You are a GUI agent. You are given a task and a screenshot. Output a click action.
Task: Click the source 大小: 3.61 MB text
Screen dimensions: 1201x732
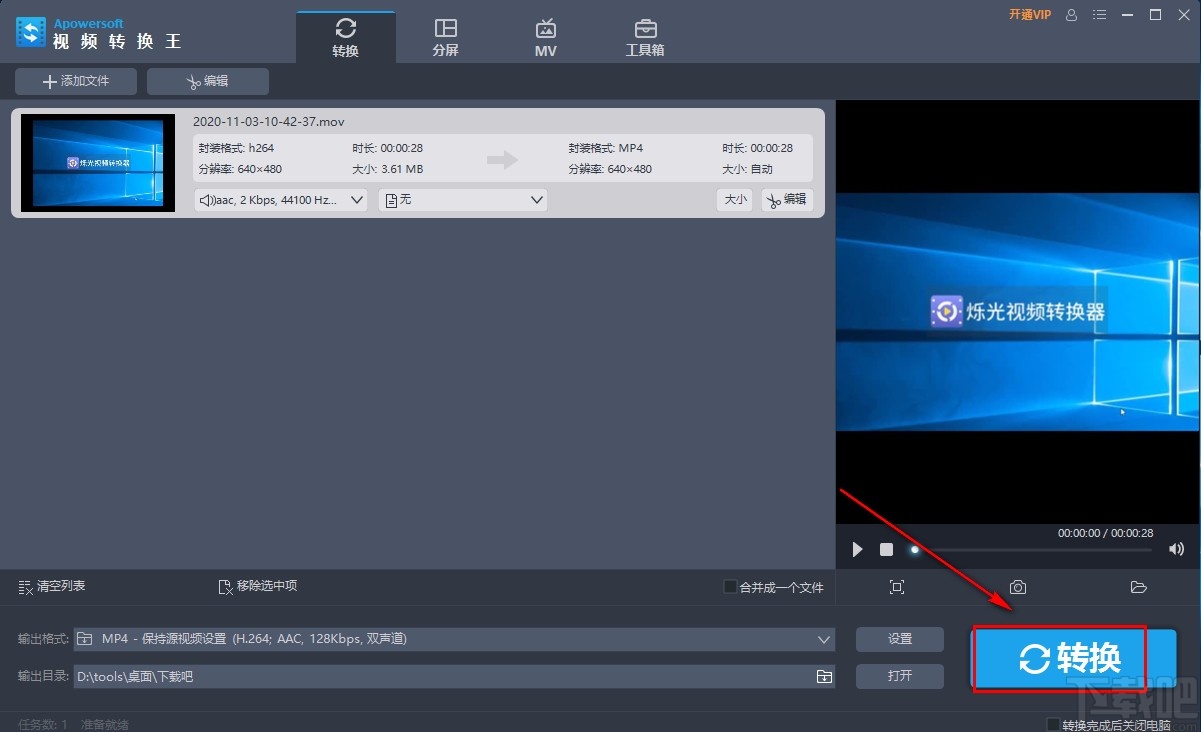click(x=387, y=169)
